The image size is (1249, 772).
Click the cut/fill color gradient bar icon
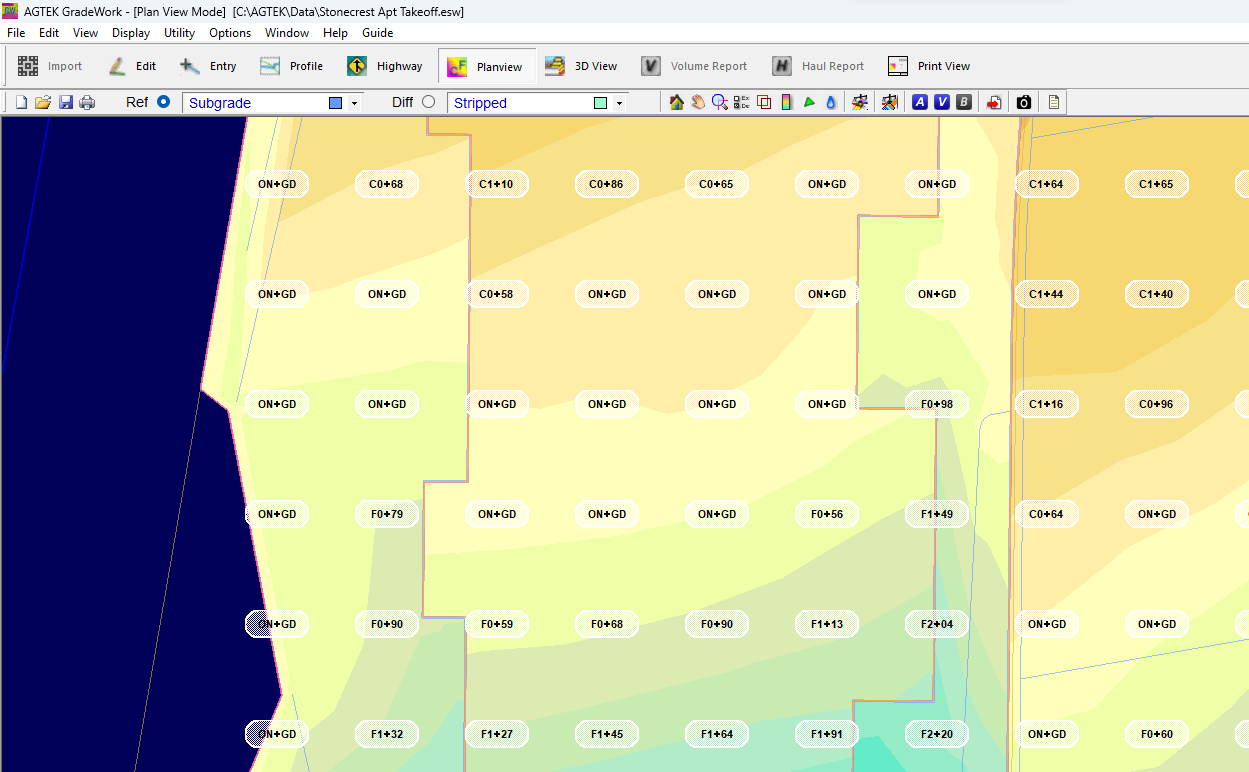coord(787,102)
